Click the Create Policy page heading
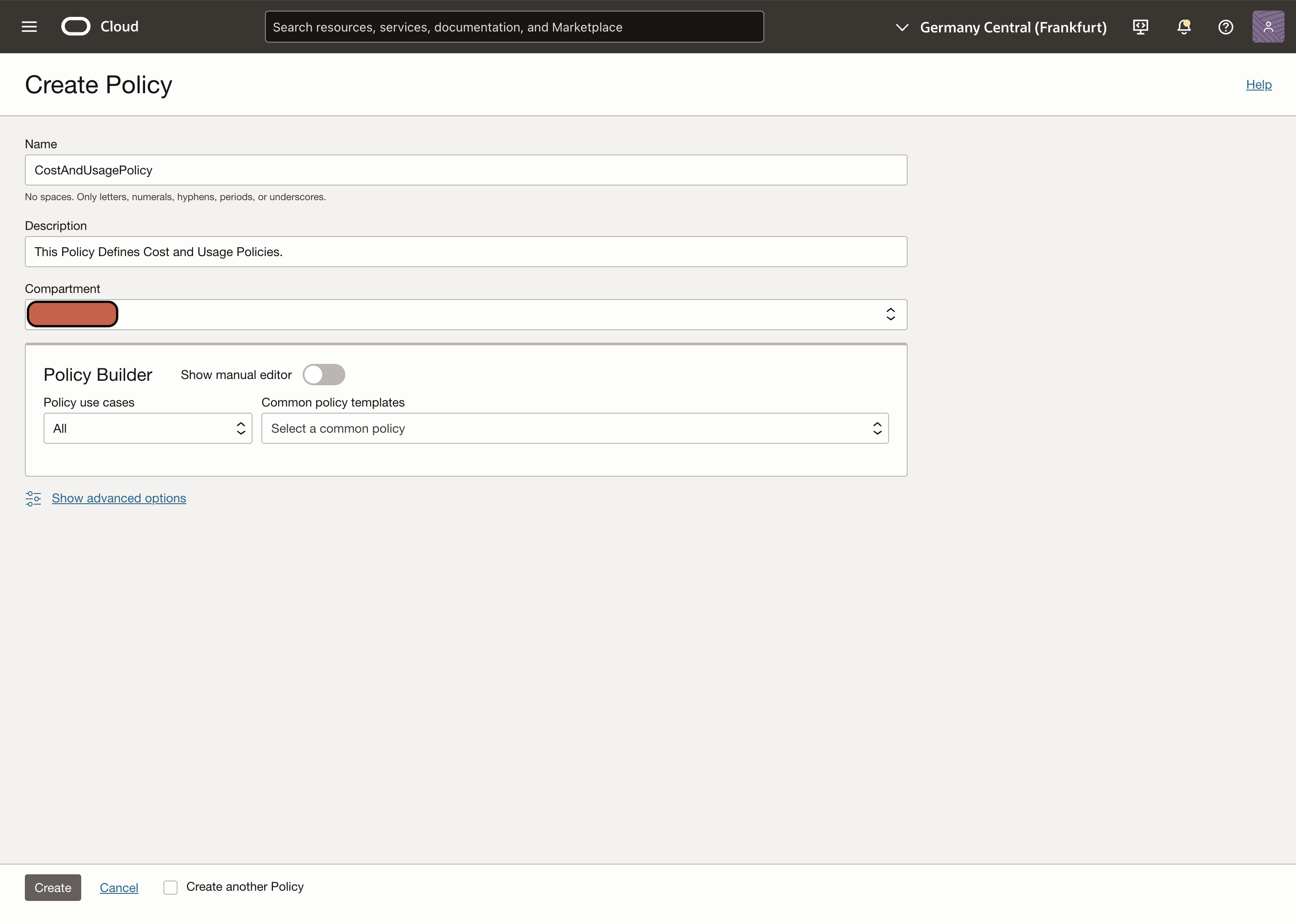This screenshot has width=1296, height=924. [99, 85]
